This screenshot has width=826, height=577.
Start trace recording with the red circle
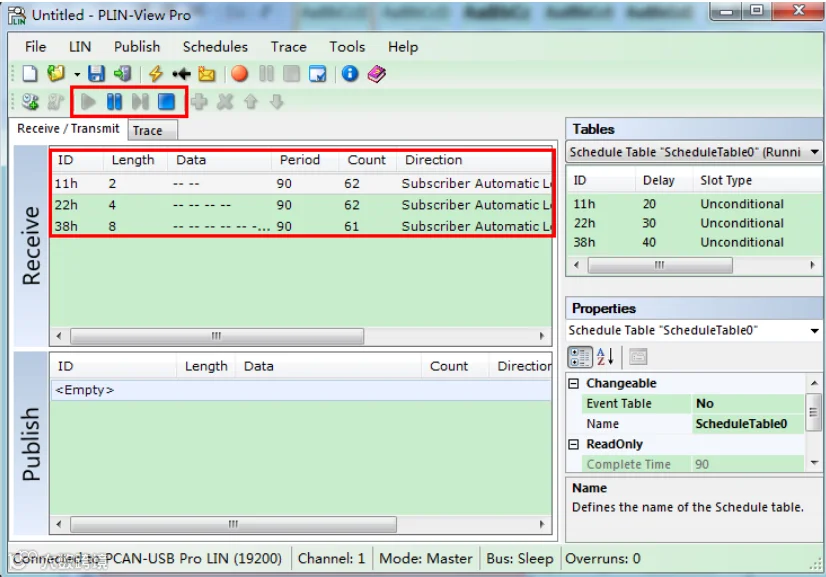(240, 74)
